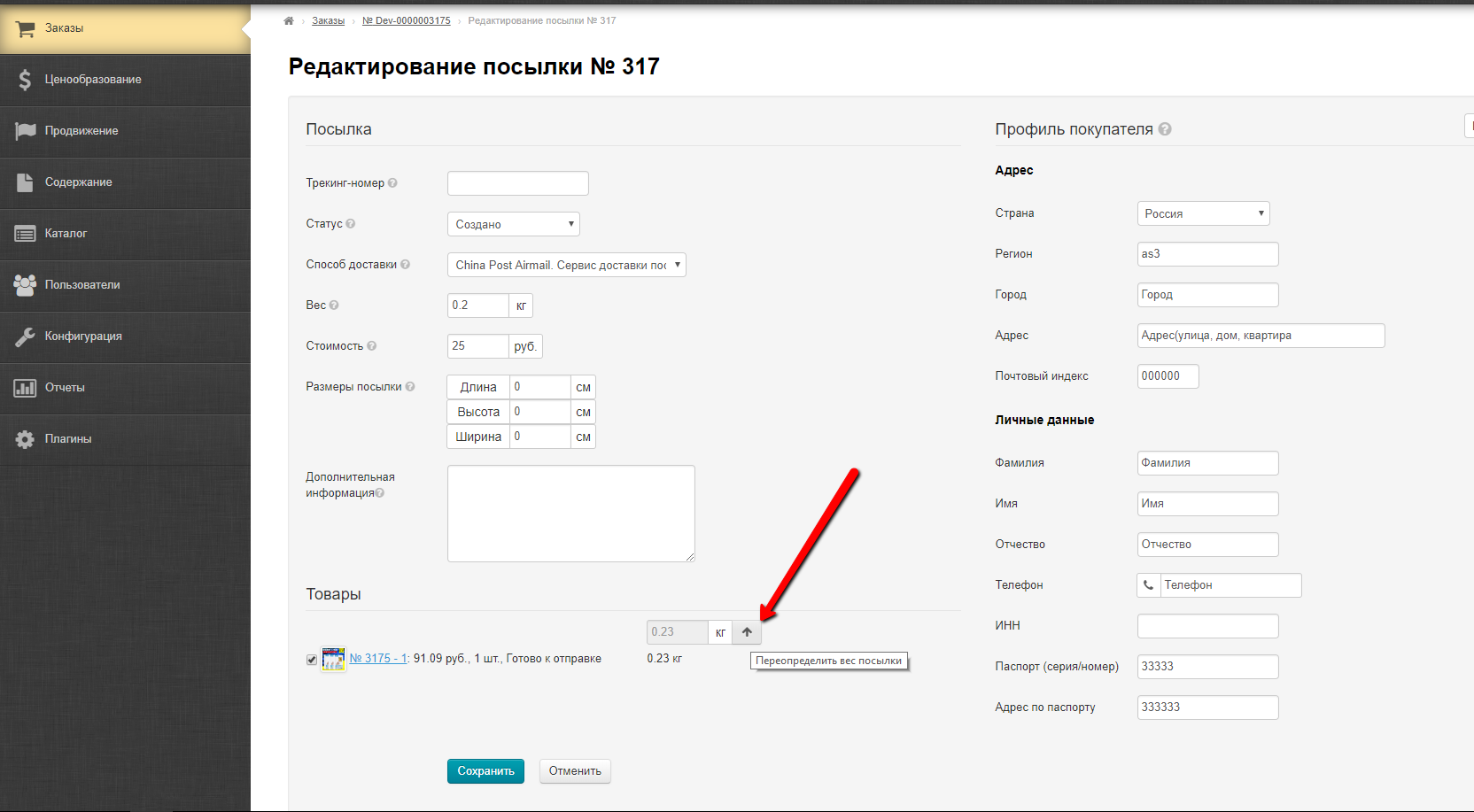
Task: Open Продвижение menu in sidebar
Action: [125, 131]
